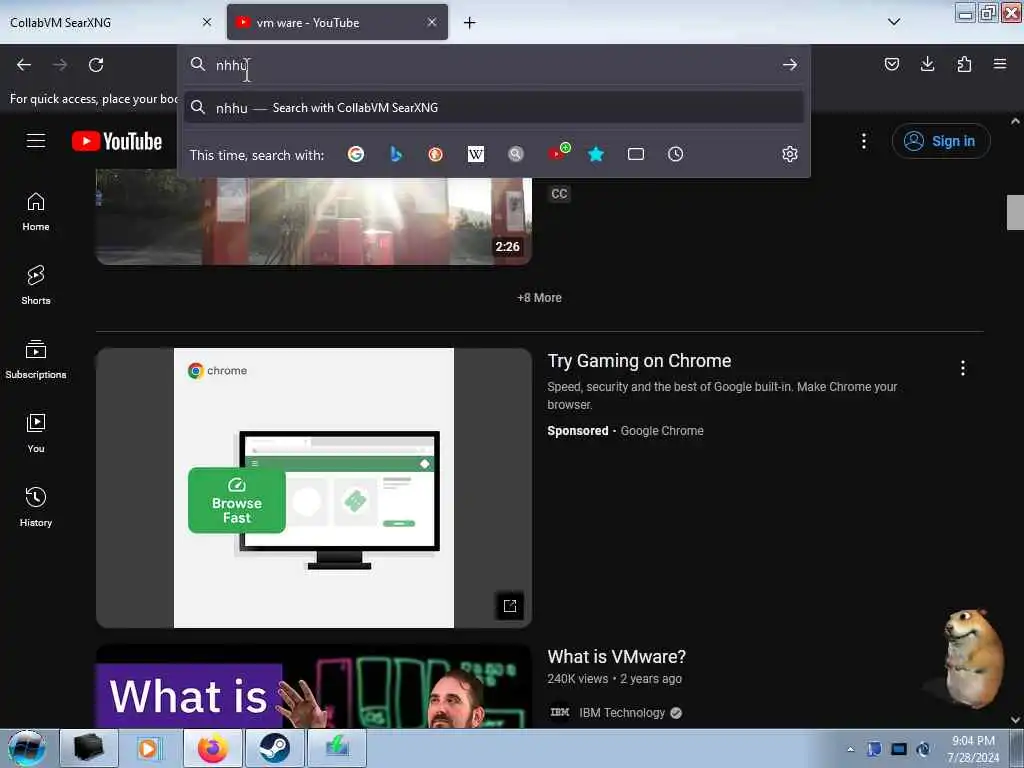Click the taskbar clock showing 9:04 PM
Image resolution: width=1024 pixels, height=768 pixels.
click(973, 748)
